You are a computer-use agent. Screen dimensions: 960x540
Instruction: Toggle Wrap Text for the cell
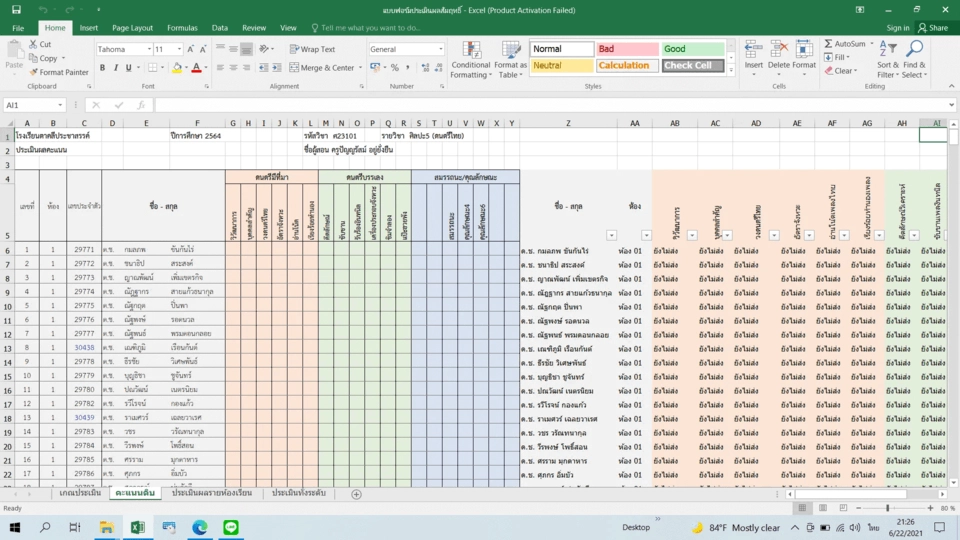(313, 49)
